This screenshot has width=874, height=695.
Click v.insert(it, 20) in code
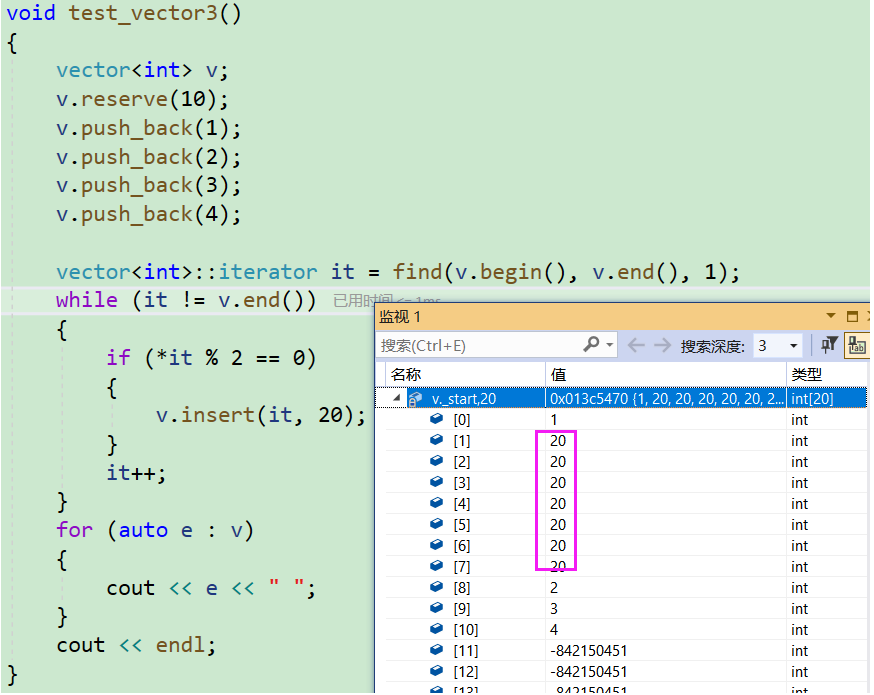[260, 415]
